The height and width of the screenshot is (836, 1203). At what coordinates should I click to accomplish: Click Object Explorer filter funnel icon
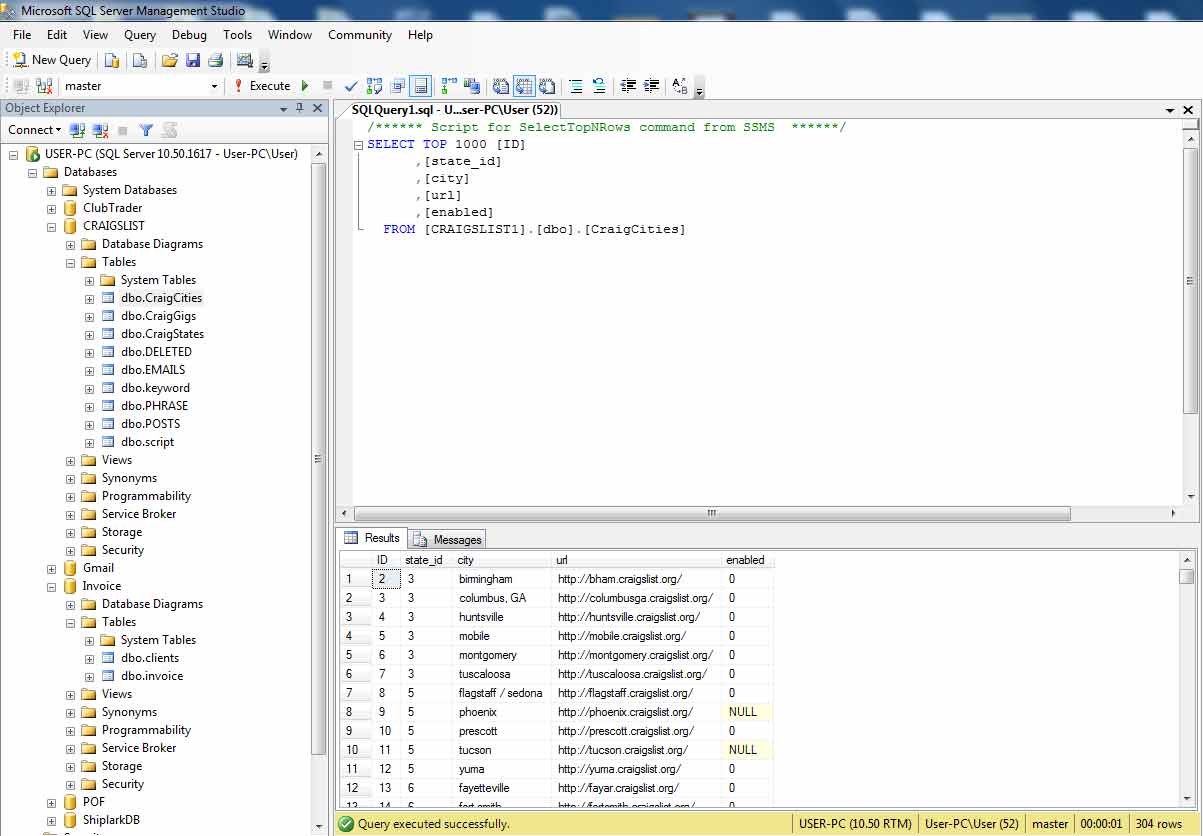tap(146, 130)
